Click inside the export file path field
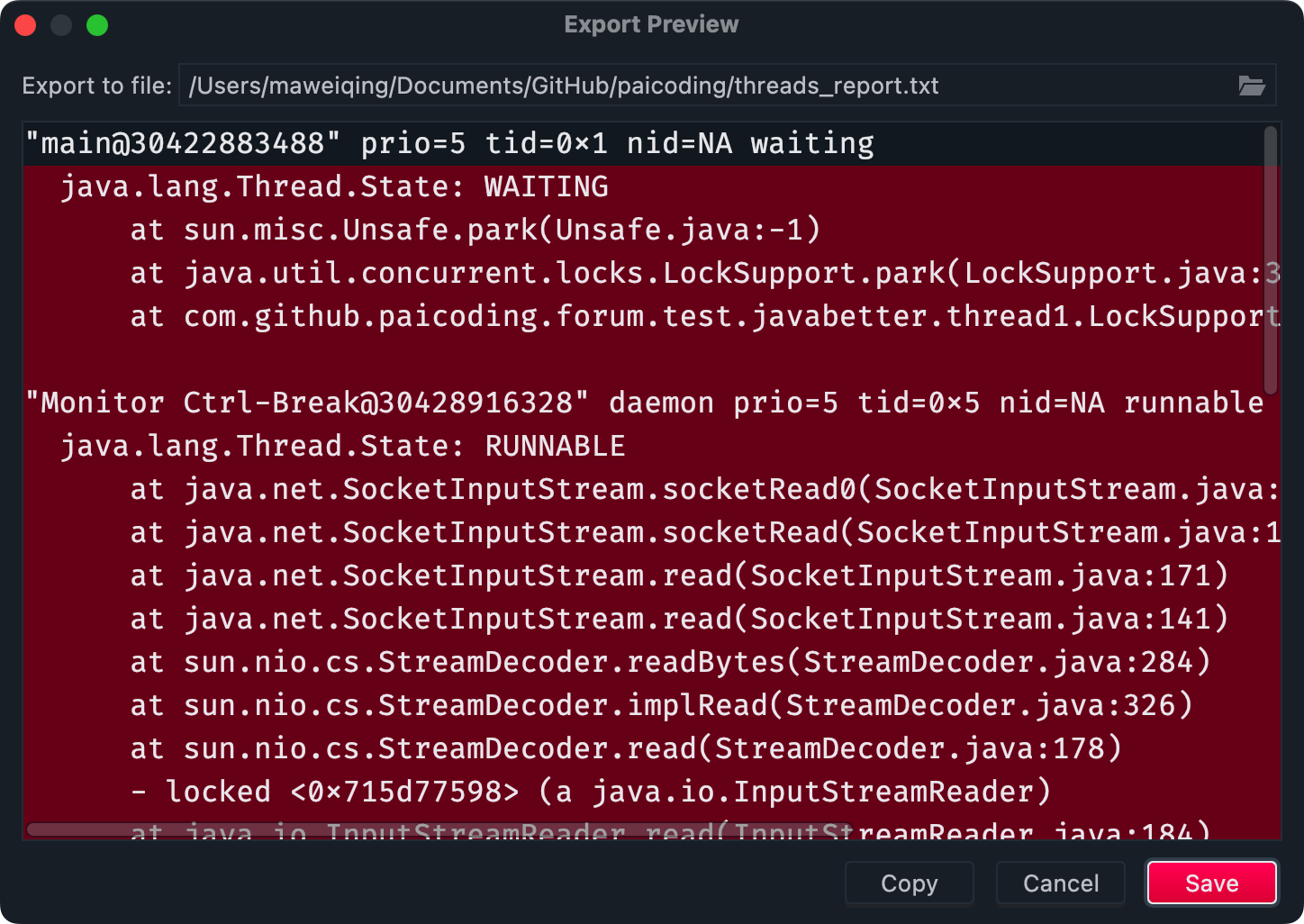This screenshot has height=924, width=1304. [702, 86]
